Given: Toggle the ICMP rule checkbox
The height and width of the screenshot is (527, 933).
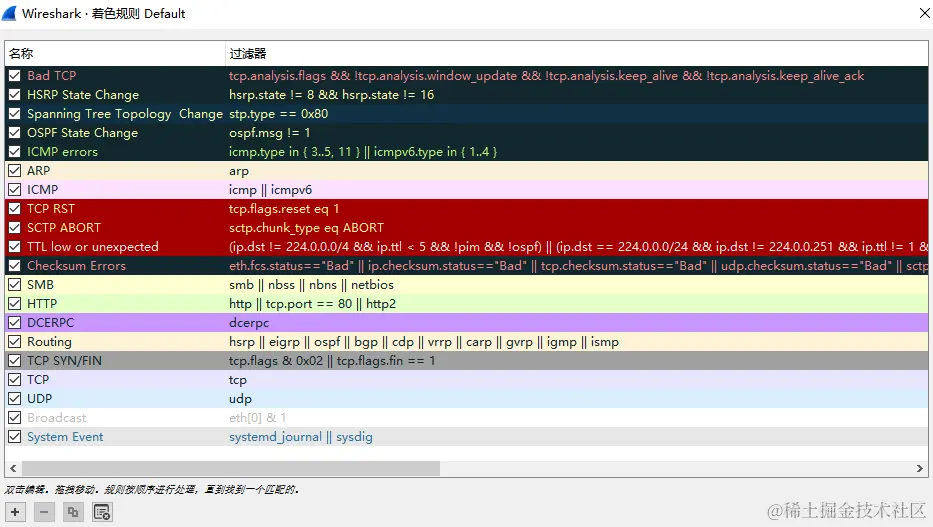Looking at the screenshot, I should 15,190.
